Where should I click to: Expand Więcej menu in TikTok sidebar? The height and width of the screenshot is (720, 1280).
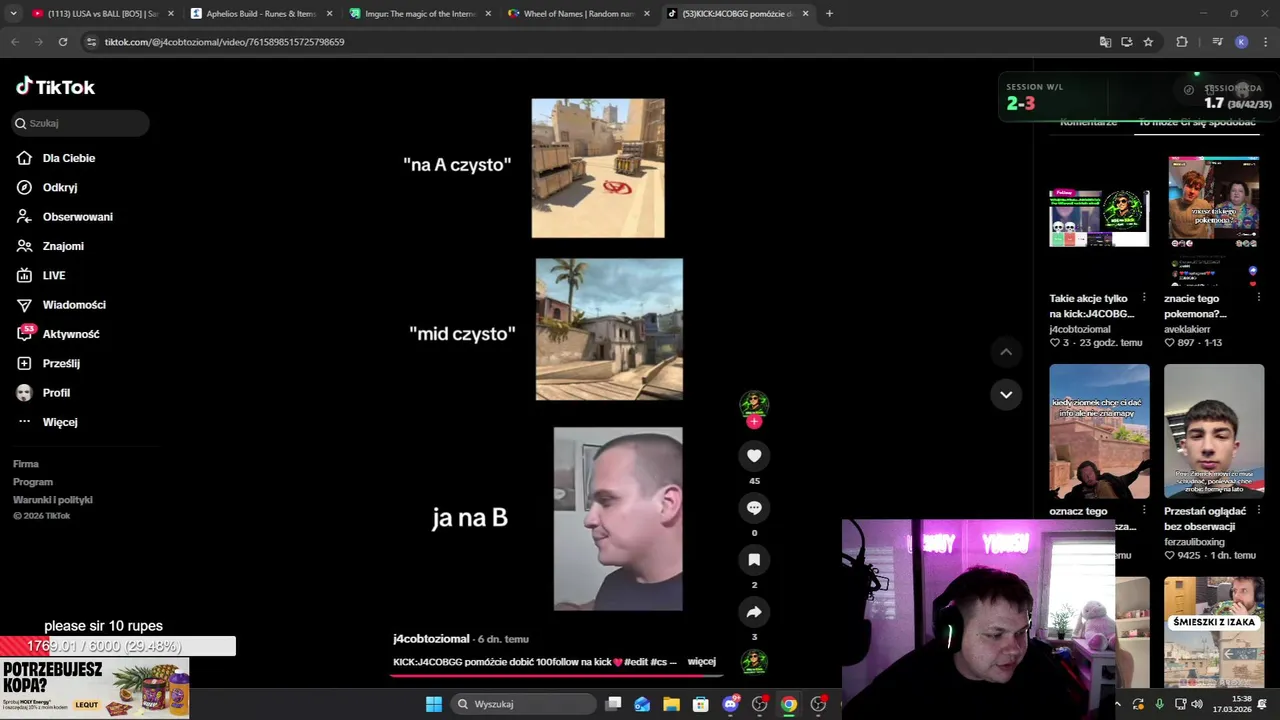pos(60,422)
